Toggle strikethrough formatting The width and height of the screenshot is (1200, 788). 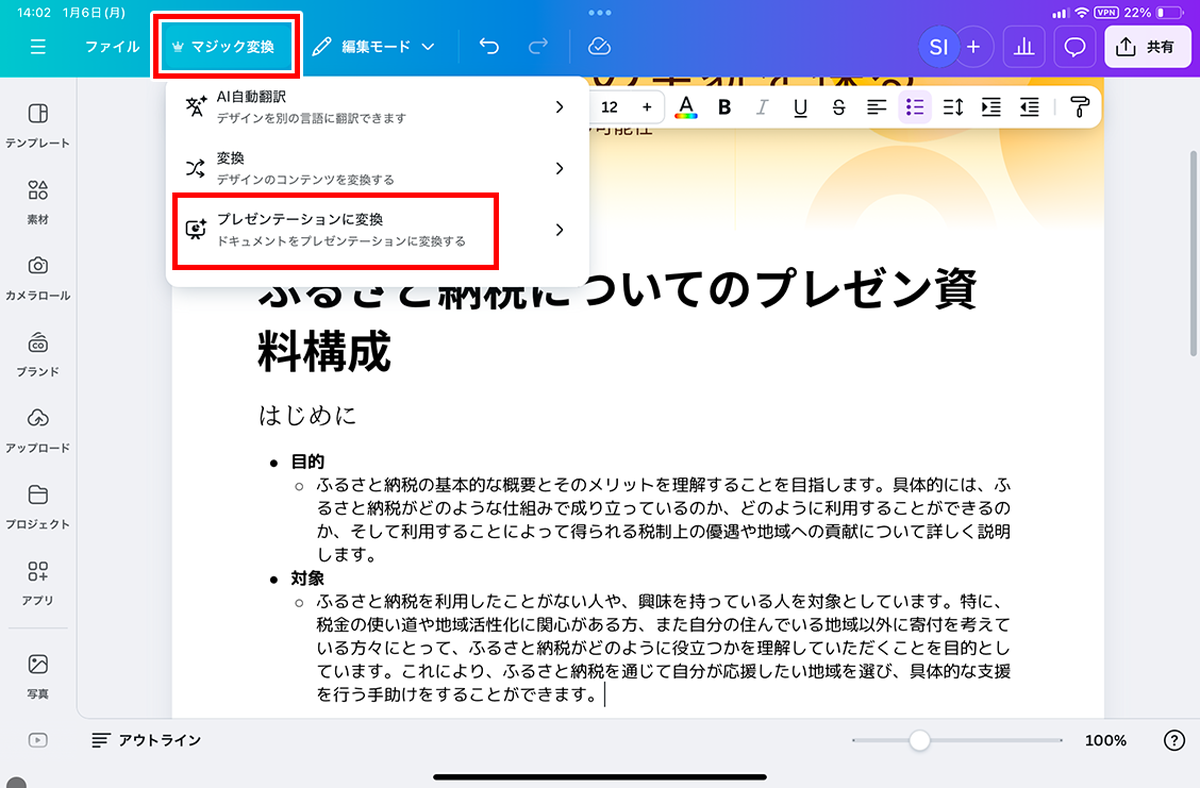click(x=839, y=107)
